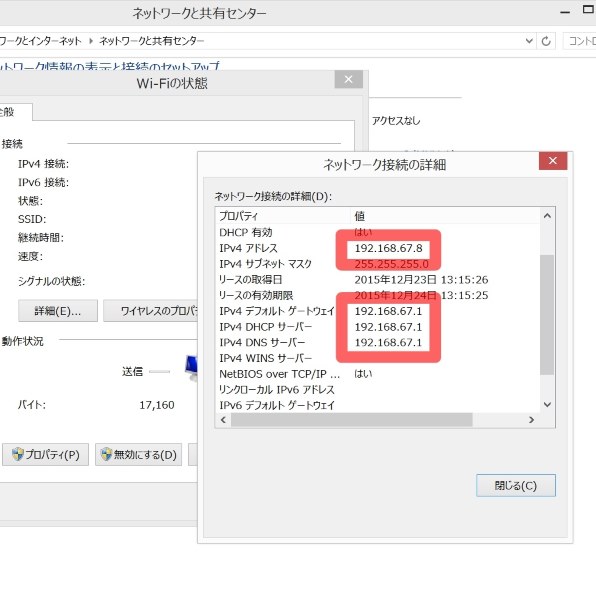Close the details dialog with 閉じる(C)
Viewport: 596px width, 596px height.
click(x=515, y=485)
